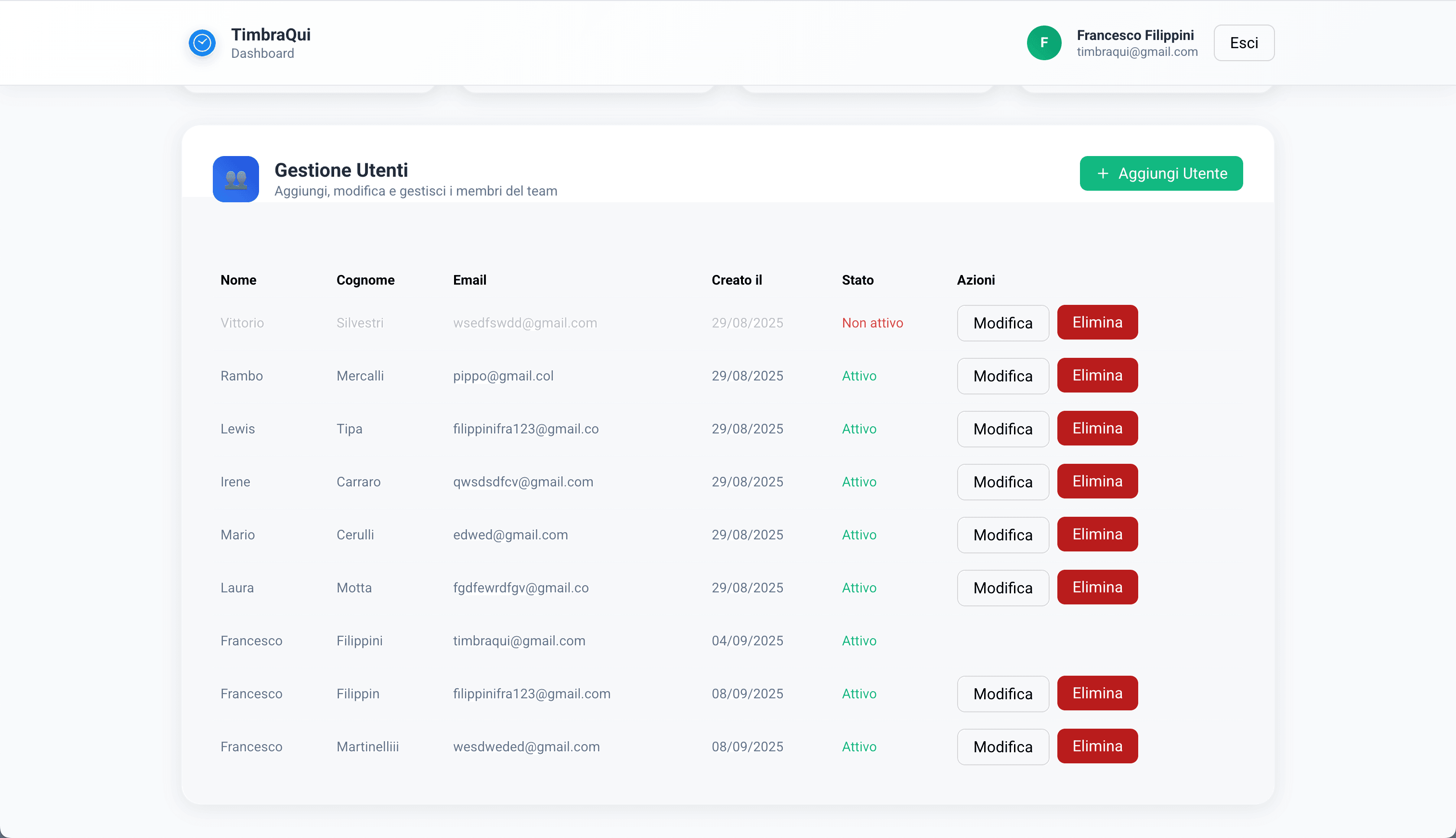Click Modifica for Francesco Filippin

coord(1002,694)
